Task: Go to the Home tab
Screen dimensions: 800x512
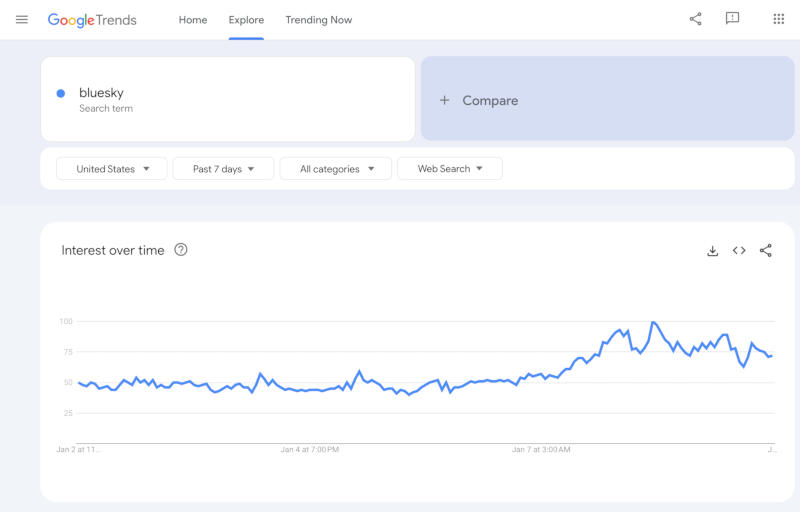Action: 193,20
